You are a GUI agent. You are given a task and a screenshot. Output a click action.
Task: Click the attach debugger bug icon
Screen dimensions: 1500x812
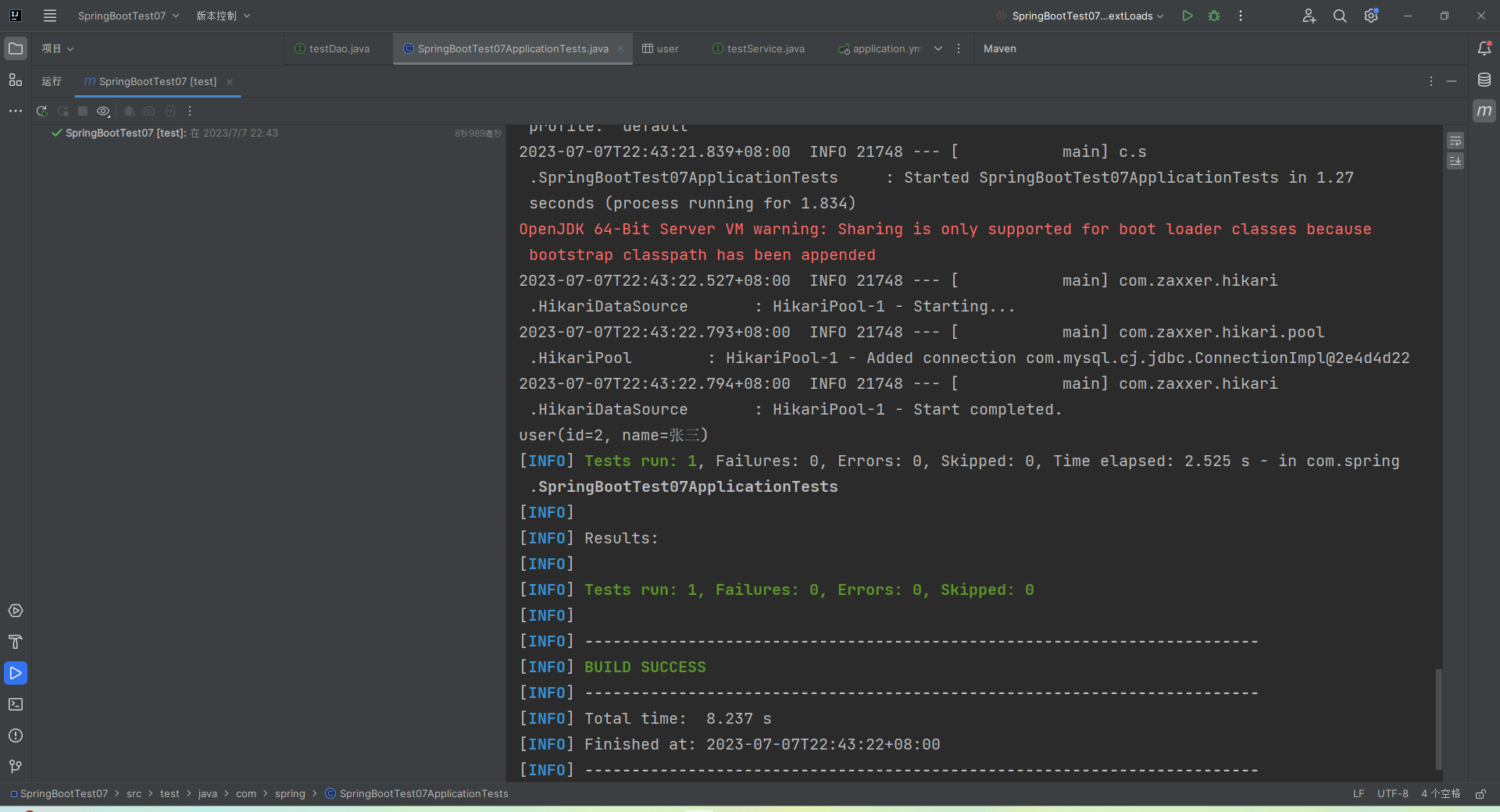coord(130,111)
